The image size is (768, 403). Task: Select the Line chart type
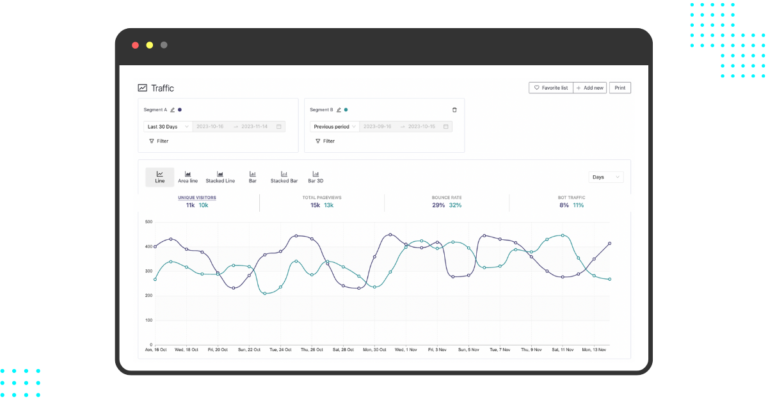(159, 177)
